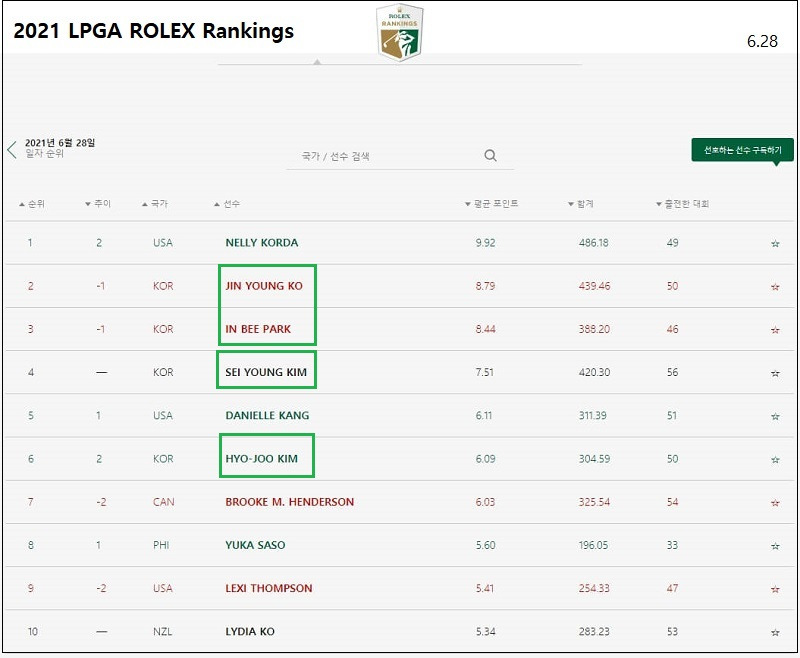Open IN BEE PARK player link
This screenshot has height=658, width=800.
coord(258,330)
